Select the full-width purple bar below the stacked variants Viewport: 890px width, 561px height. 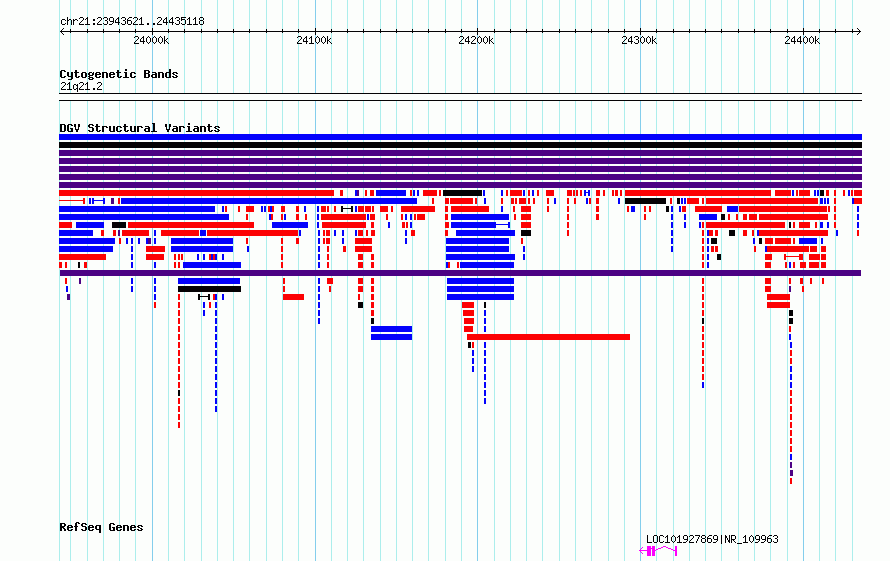coord(460,273)
